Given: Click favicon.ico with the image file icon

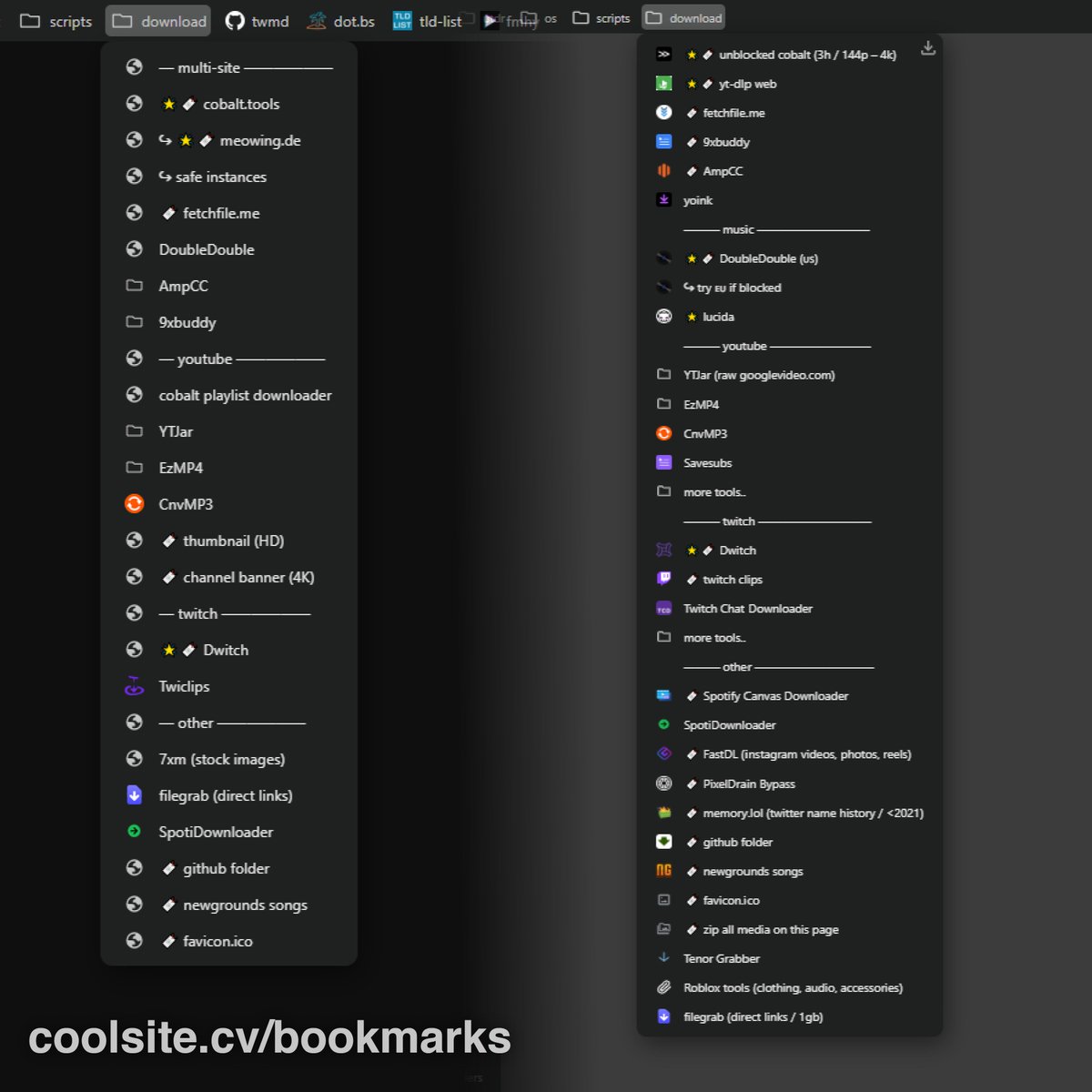Looking at the screenshot, I should (790, 900).
